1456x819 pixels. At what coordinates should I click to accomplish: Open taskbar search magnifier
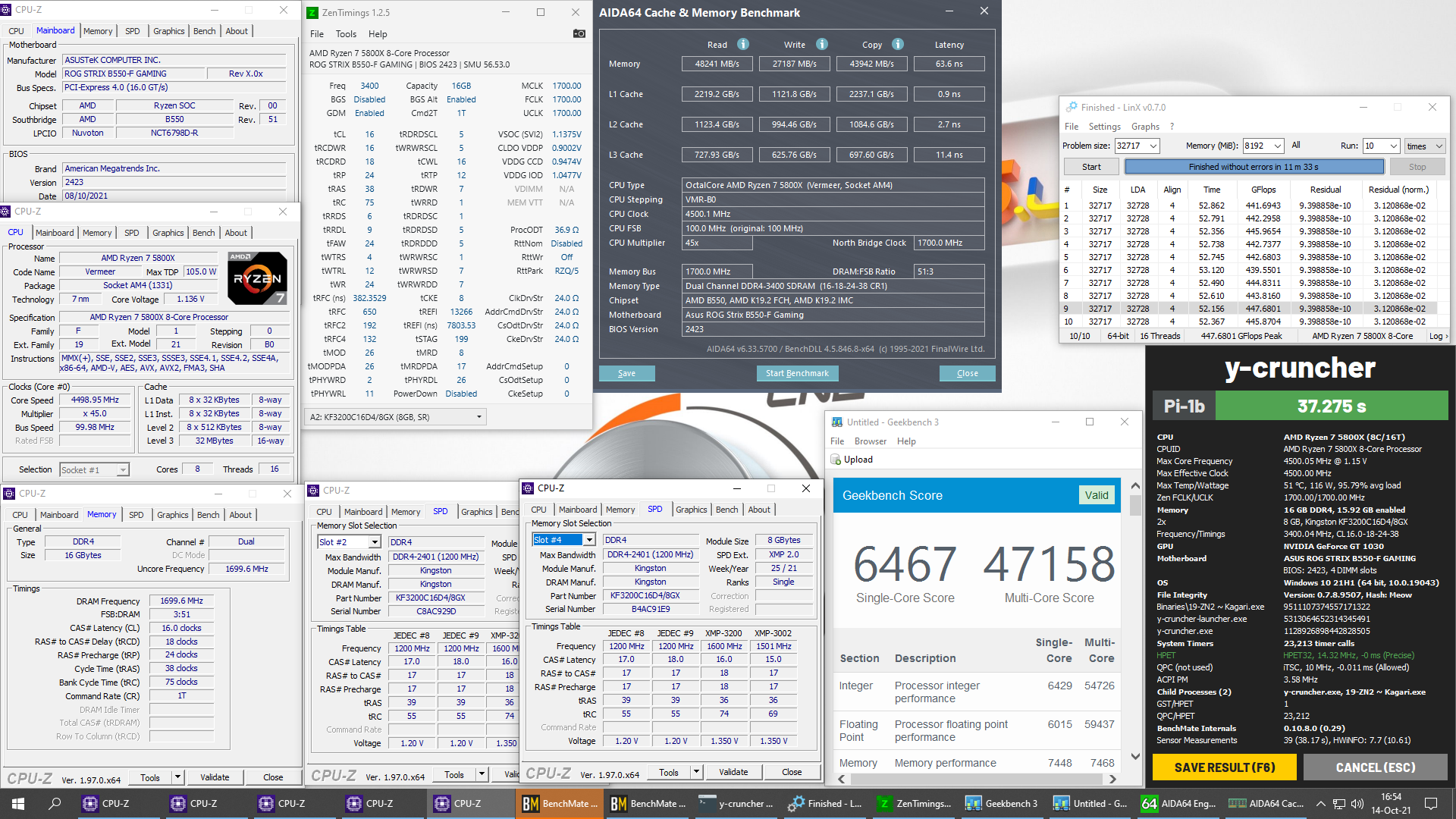[x=55, y=803]
